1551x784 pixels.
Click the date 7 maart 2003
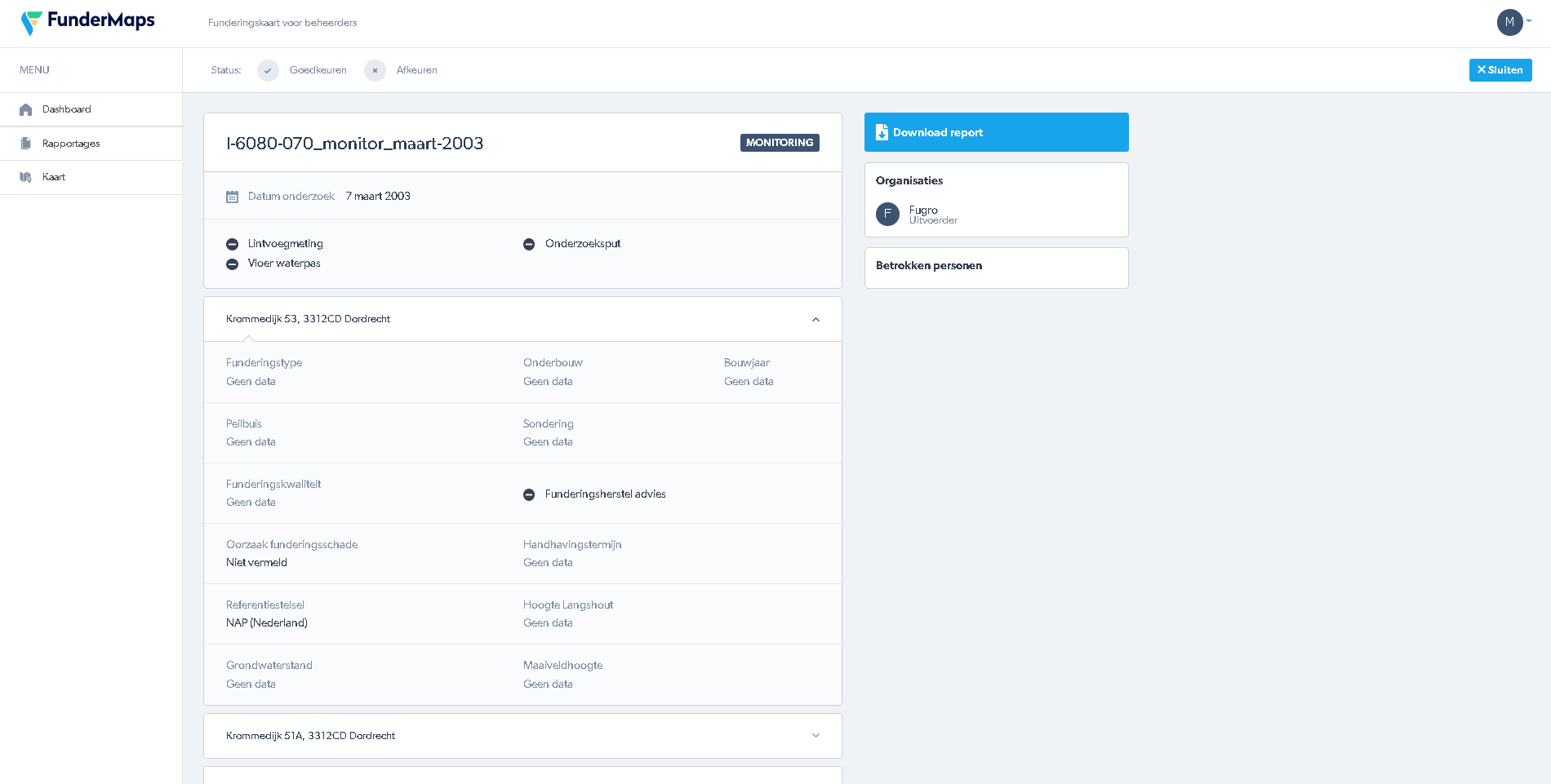378,197
